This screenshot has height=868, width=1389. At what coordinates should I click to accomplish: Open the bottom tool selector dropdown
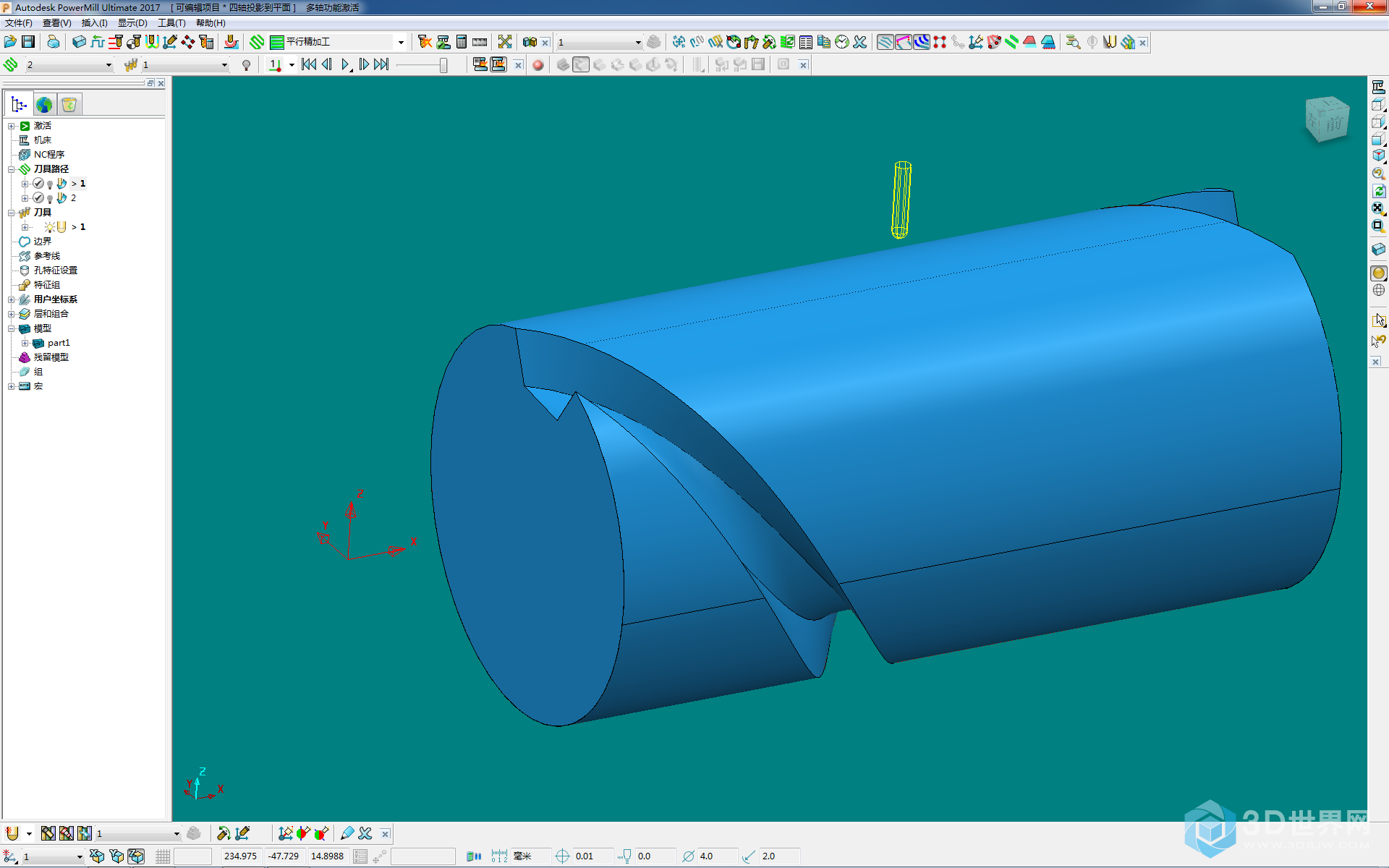coord(177,834)
